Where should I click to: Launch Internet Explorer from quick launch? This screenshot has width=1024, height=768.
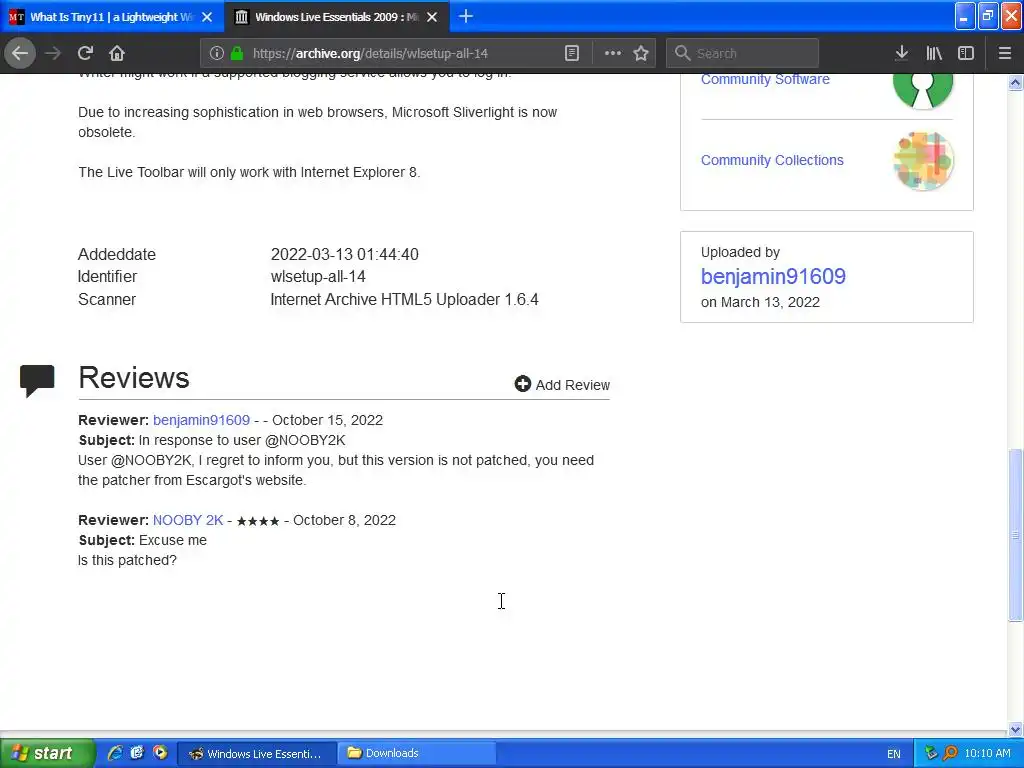pos(115,753)
